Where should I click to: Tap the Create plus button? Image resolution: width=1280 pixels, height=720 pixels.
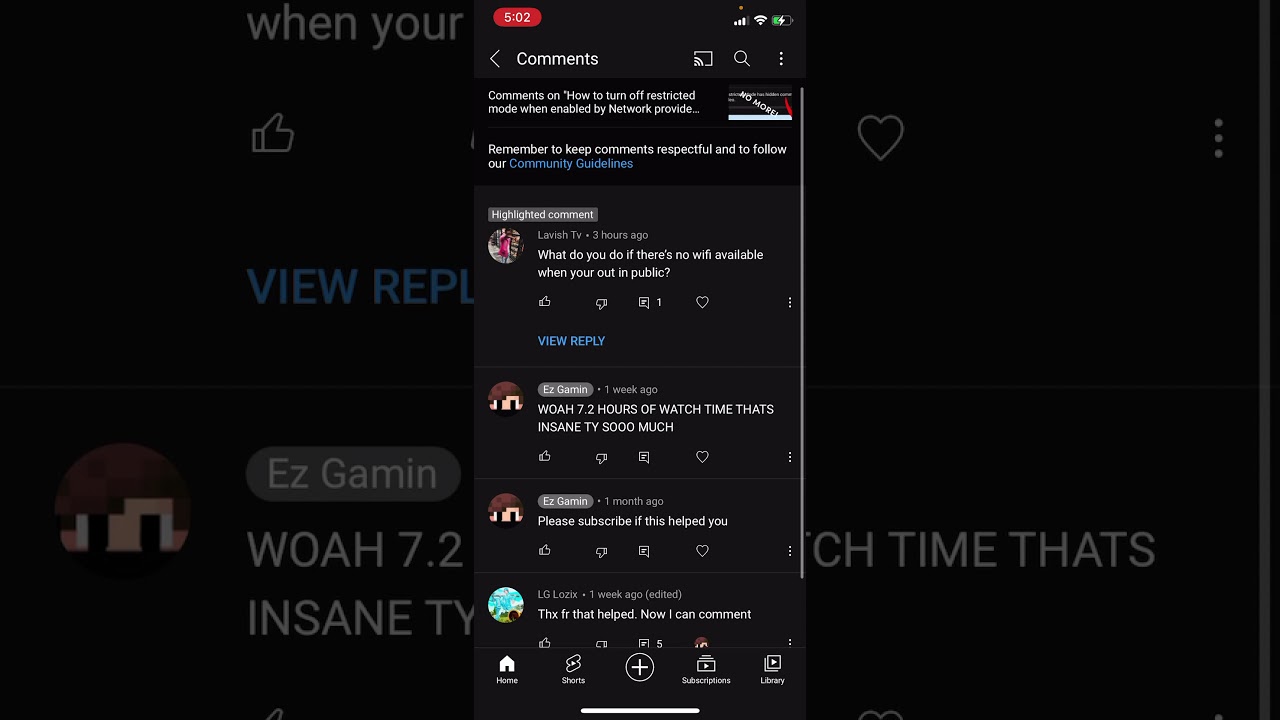coord(640,667)
